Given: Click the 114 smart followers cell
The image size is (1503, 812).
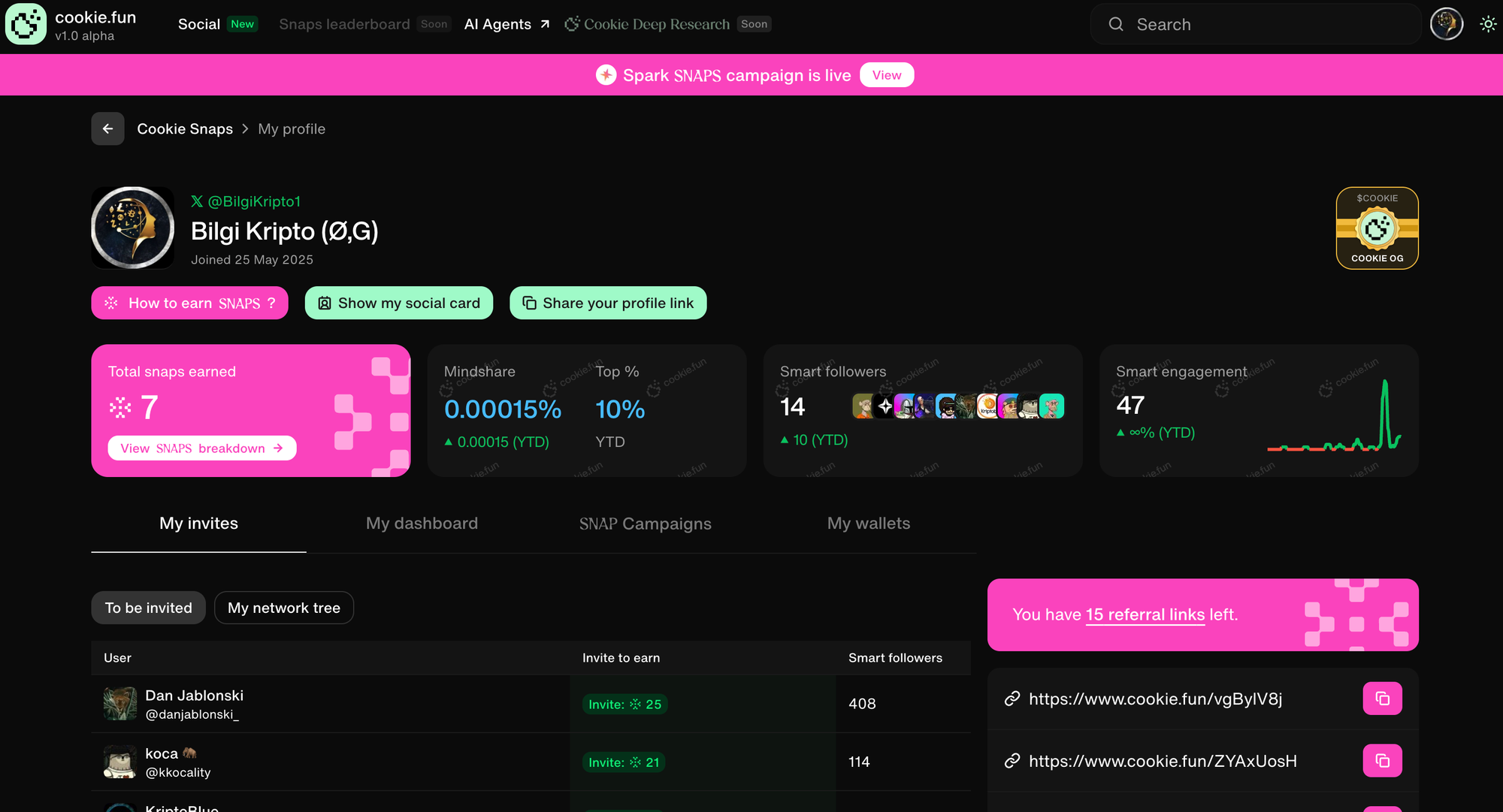Looking at the screenshot, I should point(859,762).
